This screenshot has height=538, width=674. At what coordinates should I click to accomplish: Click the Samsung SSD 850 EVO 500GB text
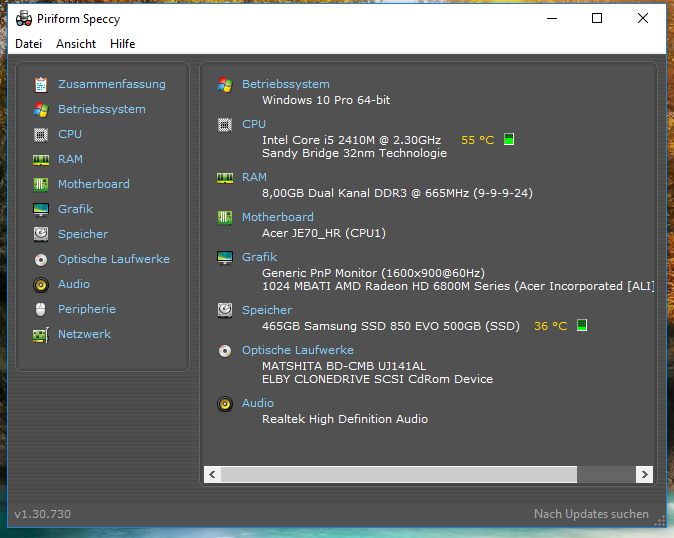391,326
